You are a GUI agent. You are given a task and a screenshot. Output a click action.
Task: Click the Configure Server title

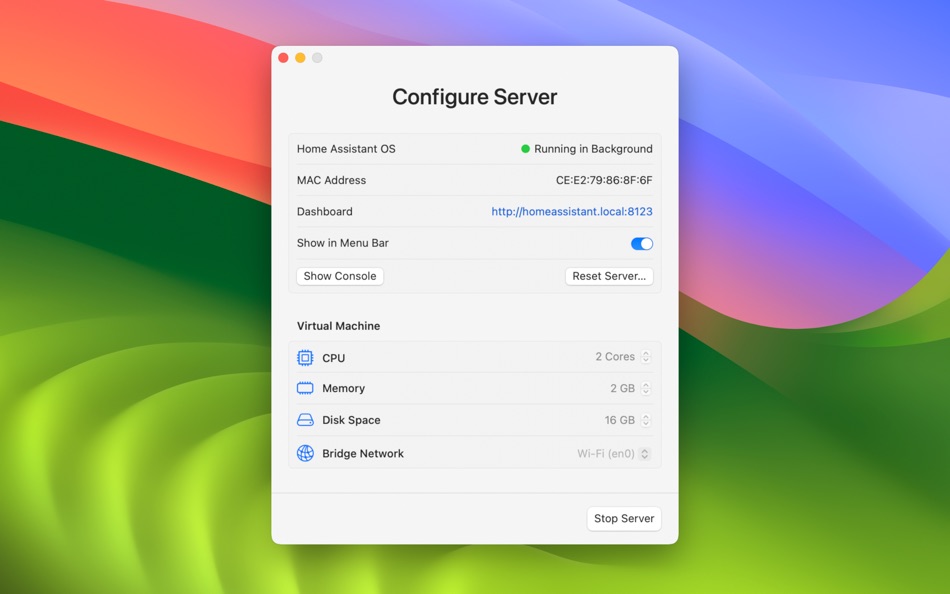(474, 97)
